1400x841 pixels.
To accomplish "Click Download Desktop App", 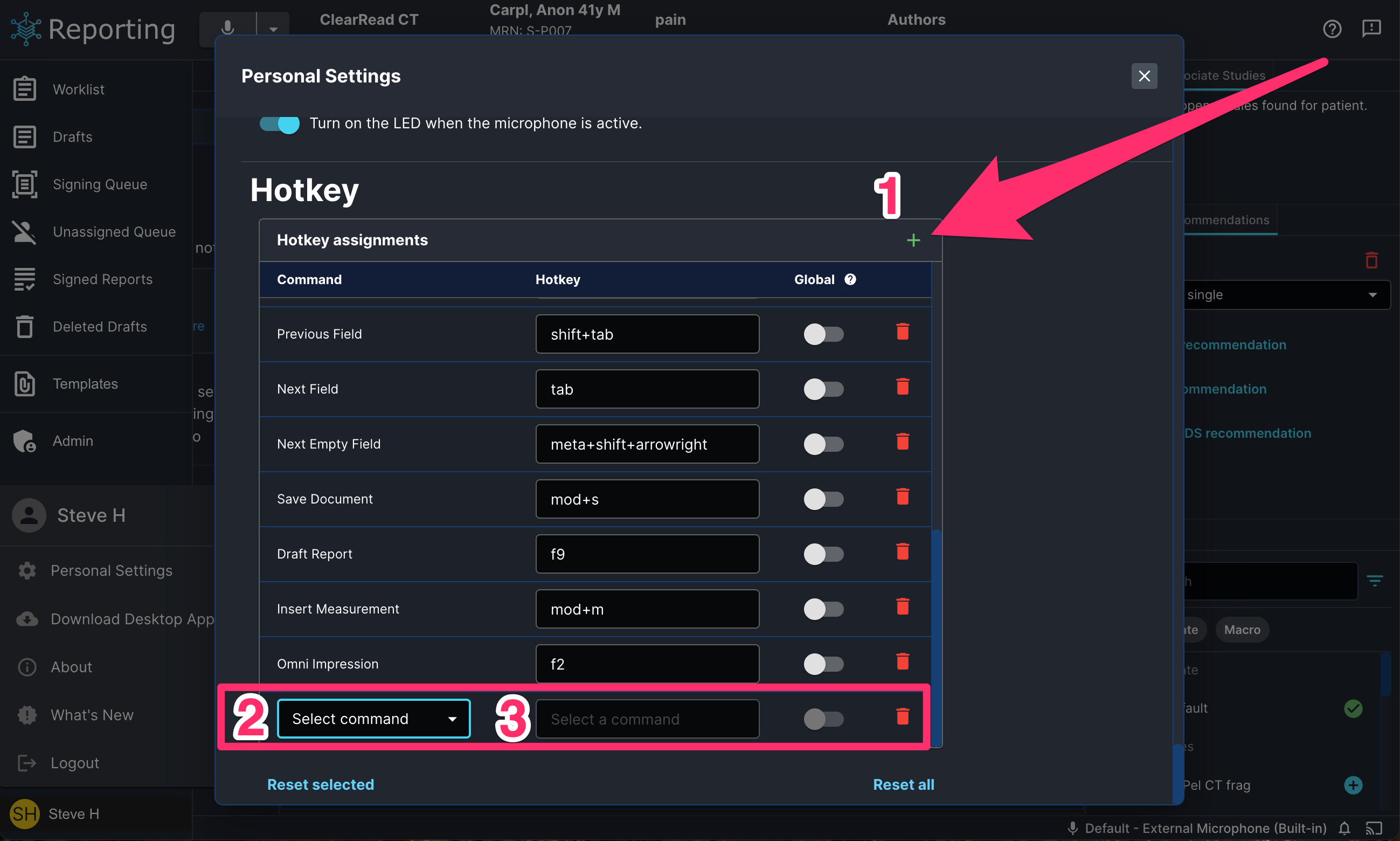I will pos(132,619).
